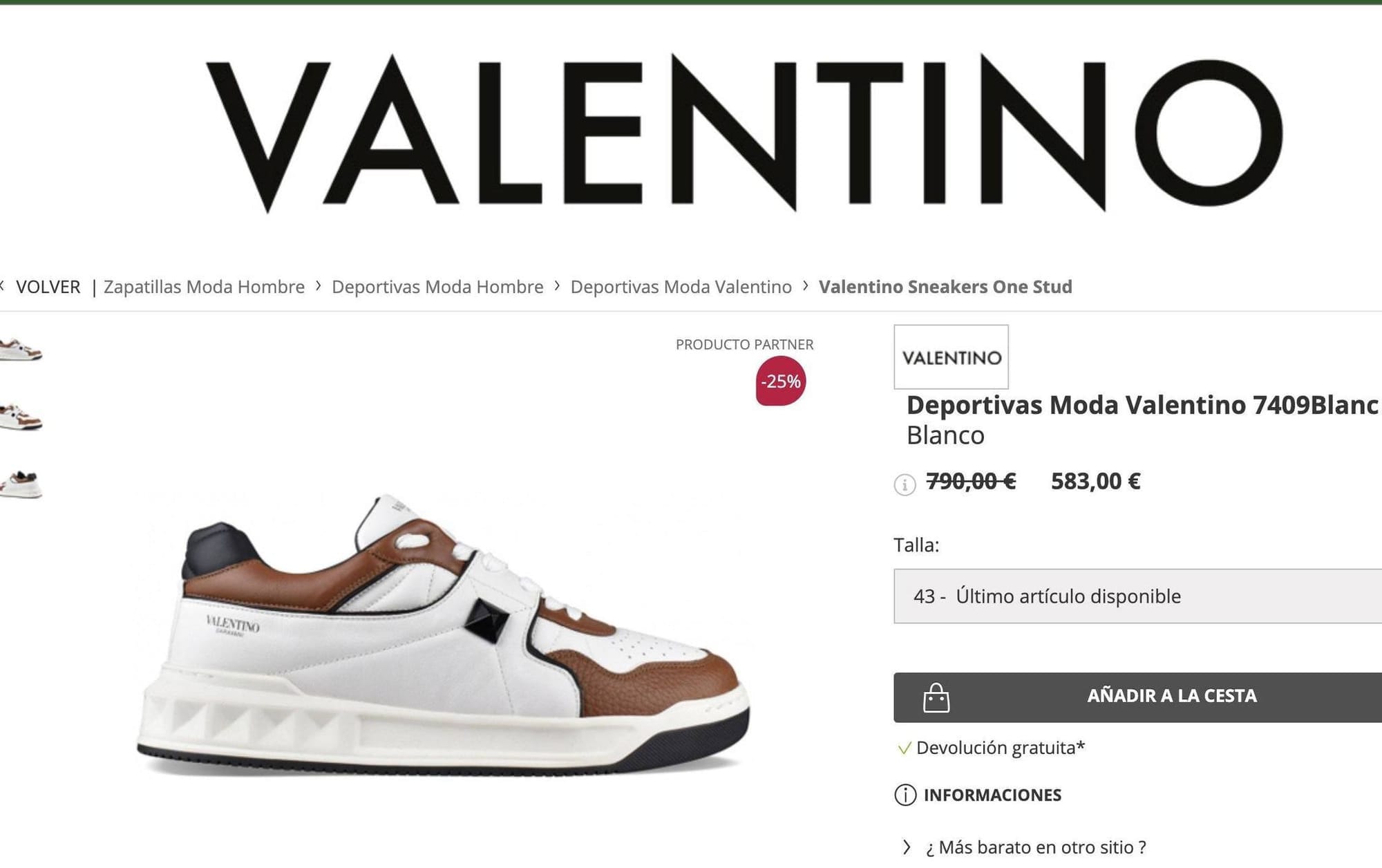
Task: Click the green checkmark by Devolución gratuita
Action: [904, 748]
